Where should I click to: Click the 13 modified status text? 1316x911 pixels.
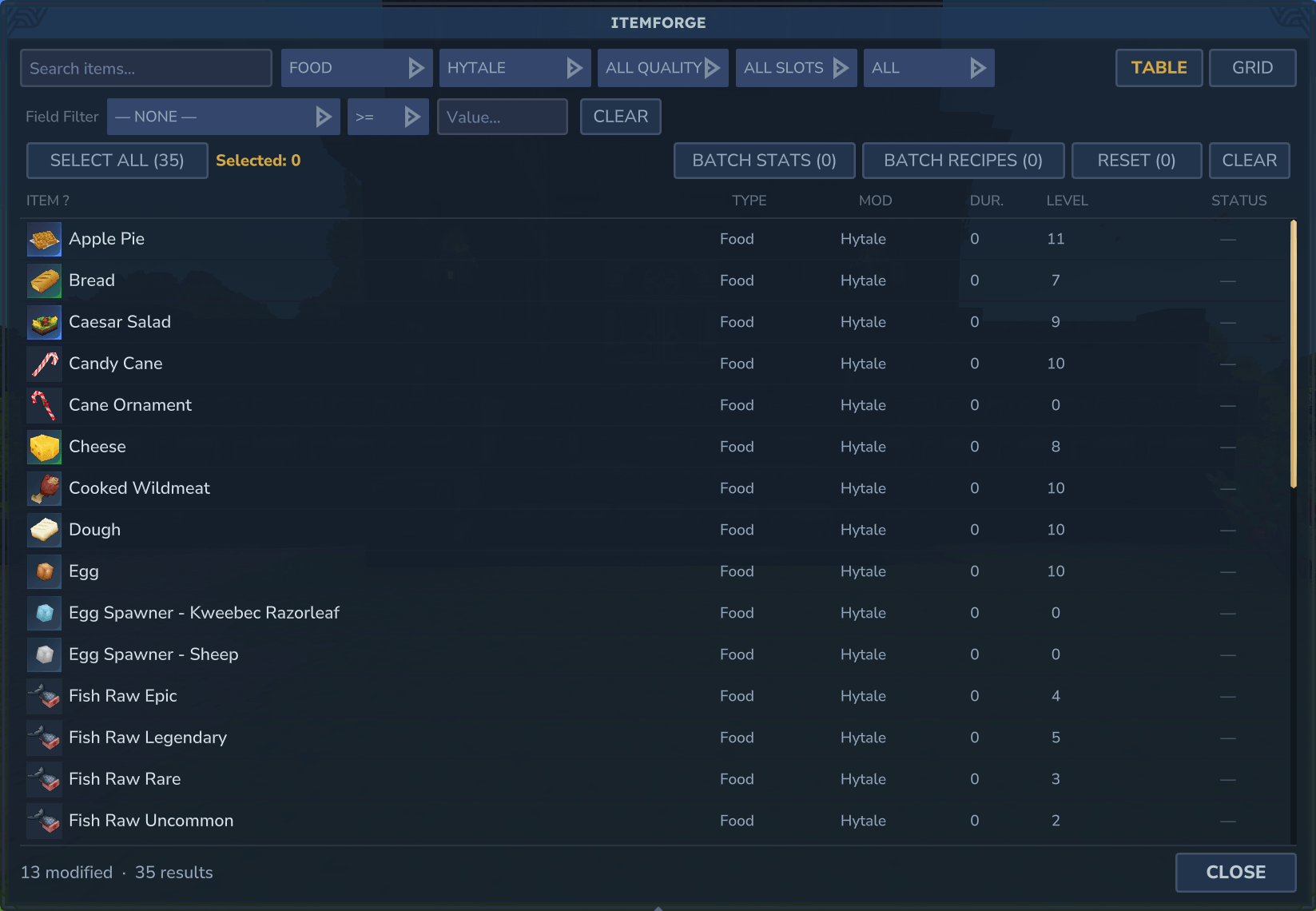66,873
